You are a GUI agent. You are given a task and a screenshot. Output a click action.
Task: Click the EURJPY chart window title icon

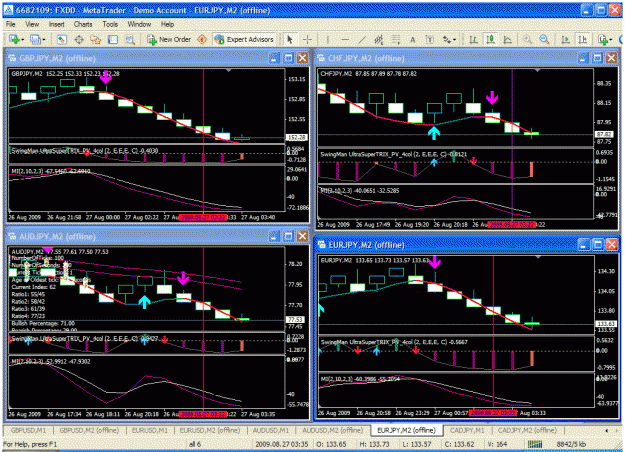pyautogui.click(x=321, y=245)
